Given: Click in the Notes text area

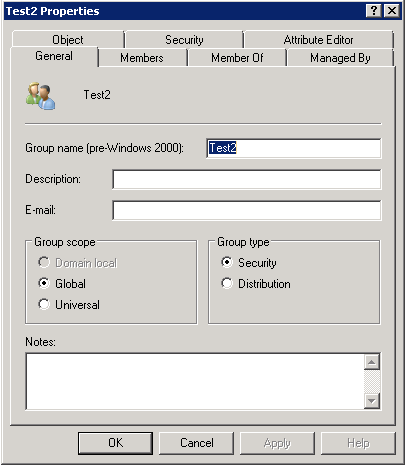Looking at the screenshot, I should click(x=195, y=381).
